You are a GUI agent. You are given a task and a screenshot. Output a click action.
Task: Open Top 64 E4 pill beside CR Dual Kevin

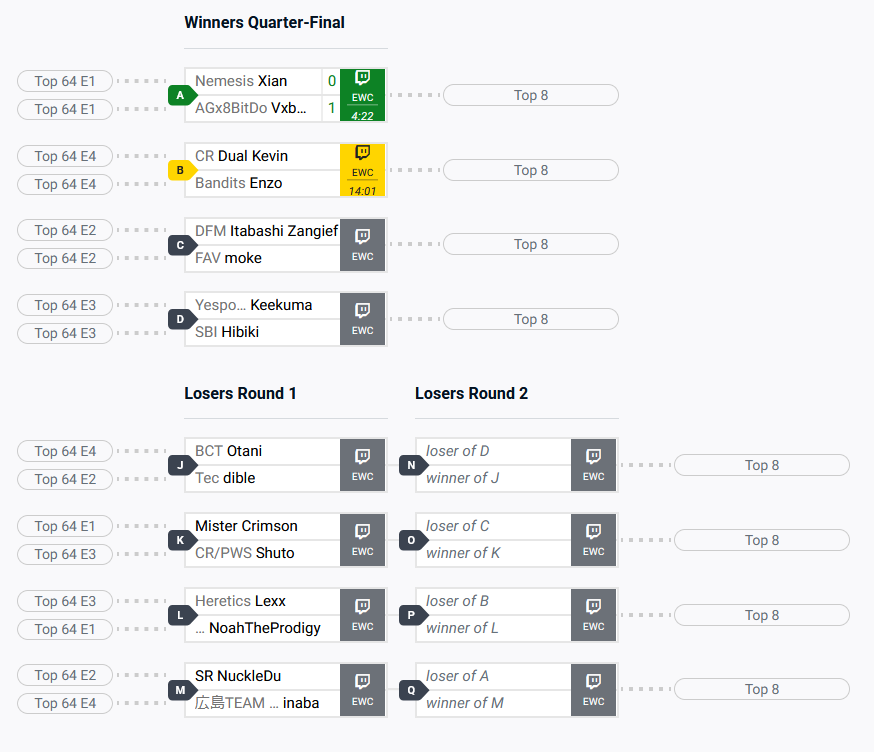pyautogui.click(x=65, y=156)
